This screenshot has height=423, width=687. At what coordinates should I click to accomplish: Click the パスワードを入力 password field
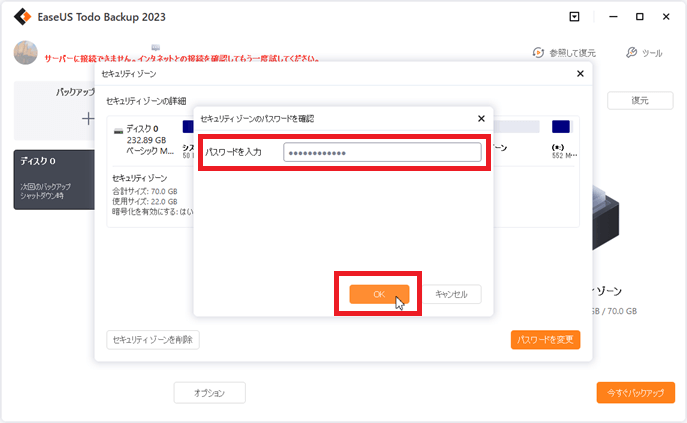pos(382,153)
